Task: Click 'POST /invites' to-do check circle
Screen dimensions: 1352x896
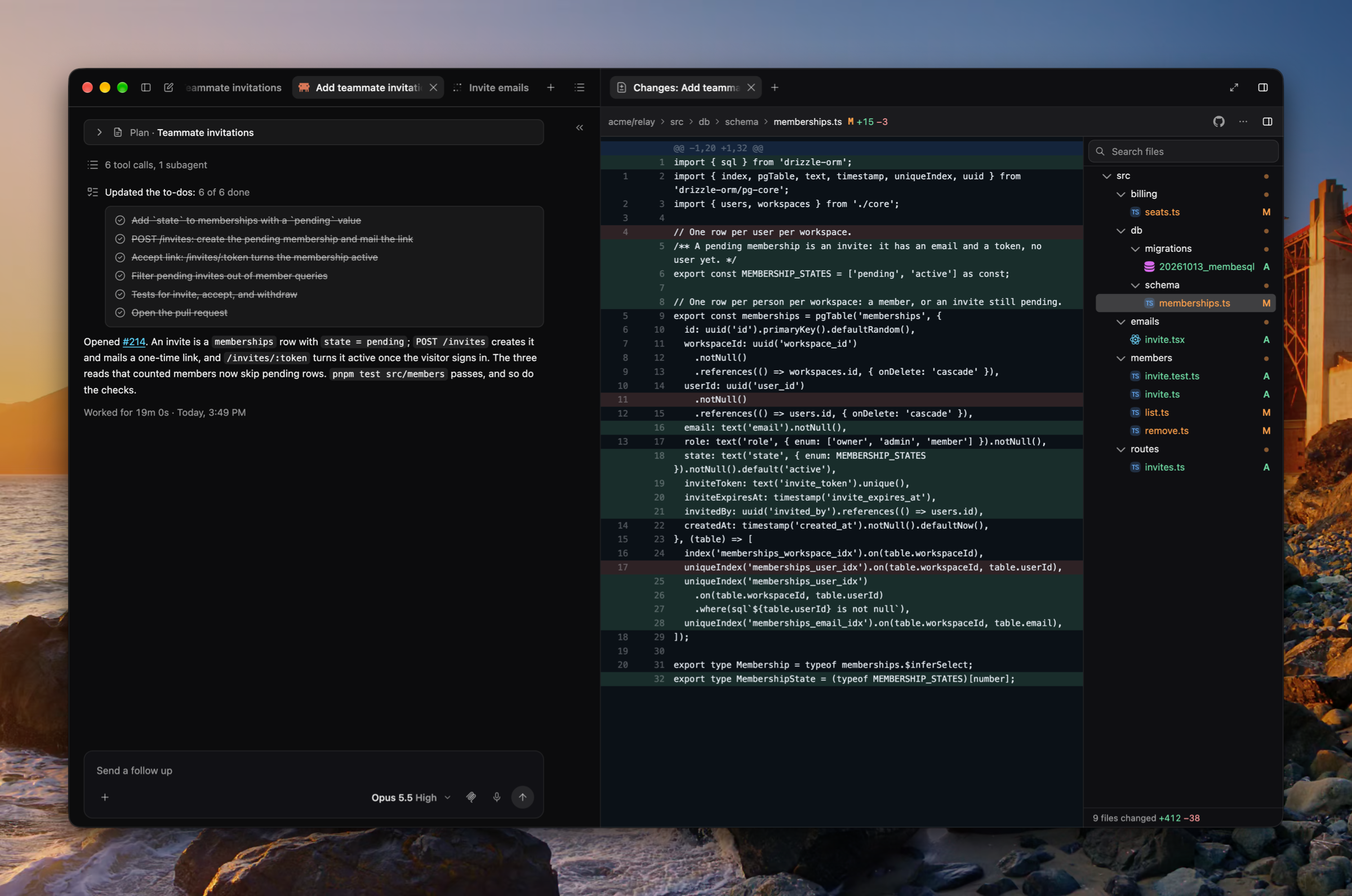Action: (x=120, y=239)
